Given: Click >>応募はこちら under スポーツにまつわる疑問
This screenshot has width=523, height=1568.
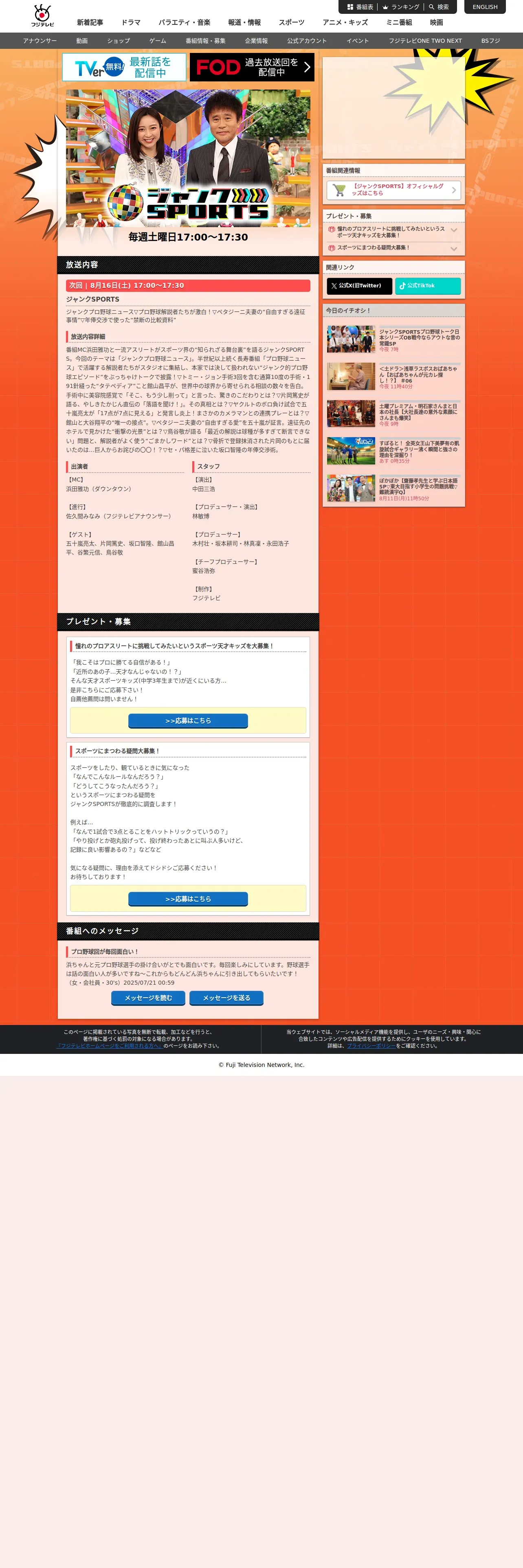Looking at the screenshot, I should [188, 899].
